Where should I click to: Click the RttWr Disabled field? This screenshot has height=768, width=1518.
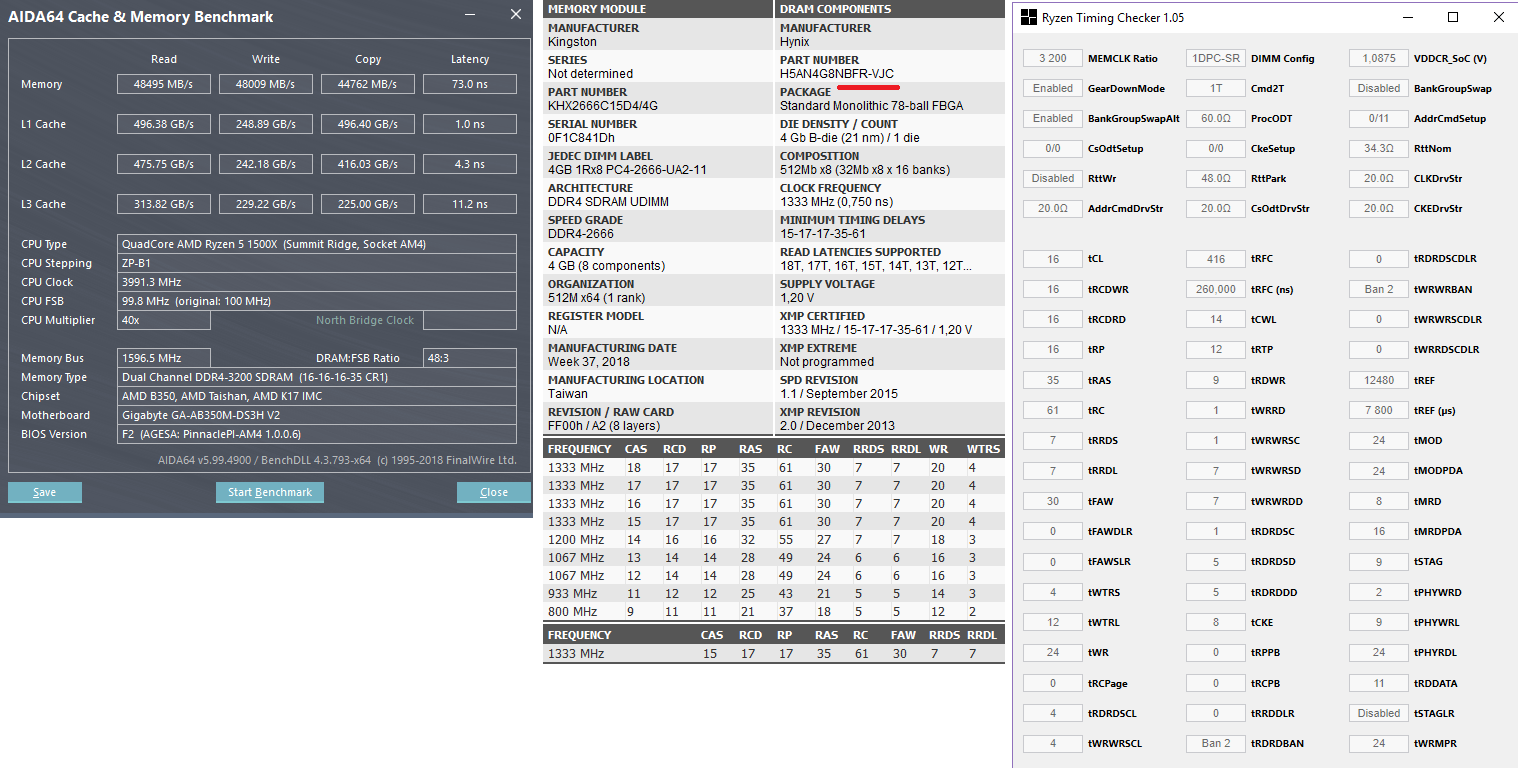[1053, 179]
